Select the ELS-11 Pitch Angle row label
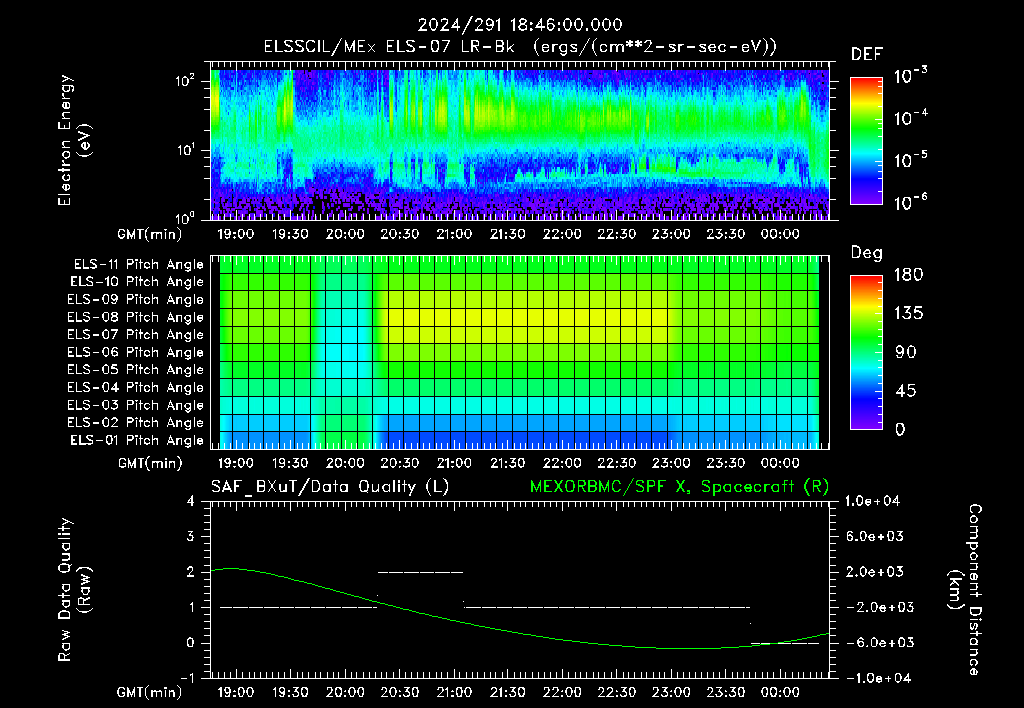Viewport: 1024px width, 708px height. [138, 265]
